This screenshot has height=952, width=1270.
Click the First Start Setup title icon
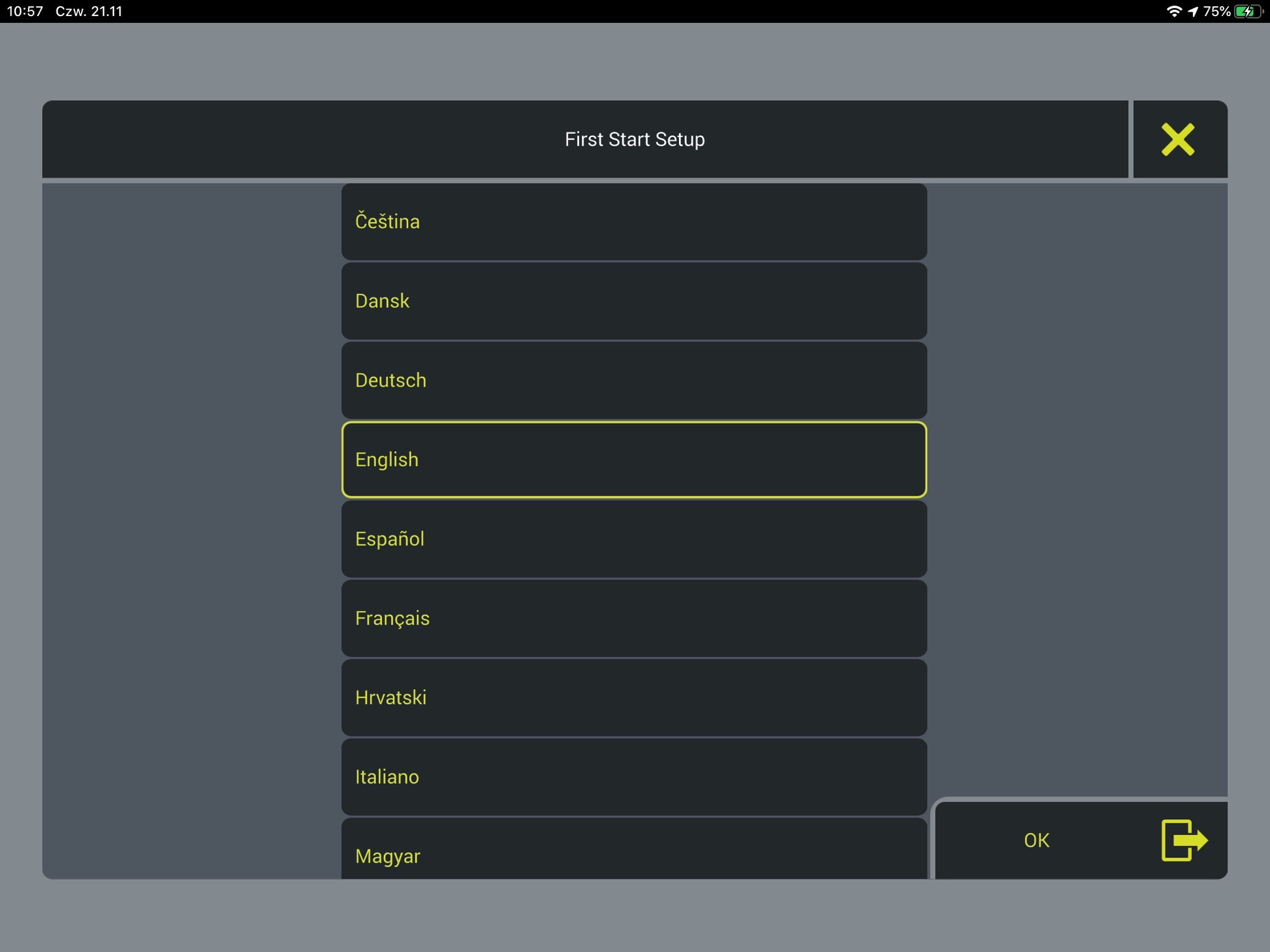(1178, 140)
